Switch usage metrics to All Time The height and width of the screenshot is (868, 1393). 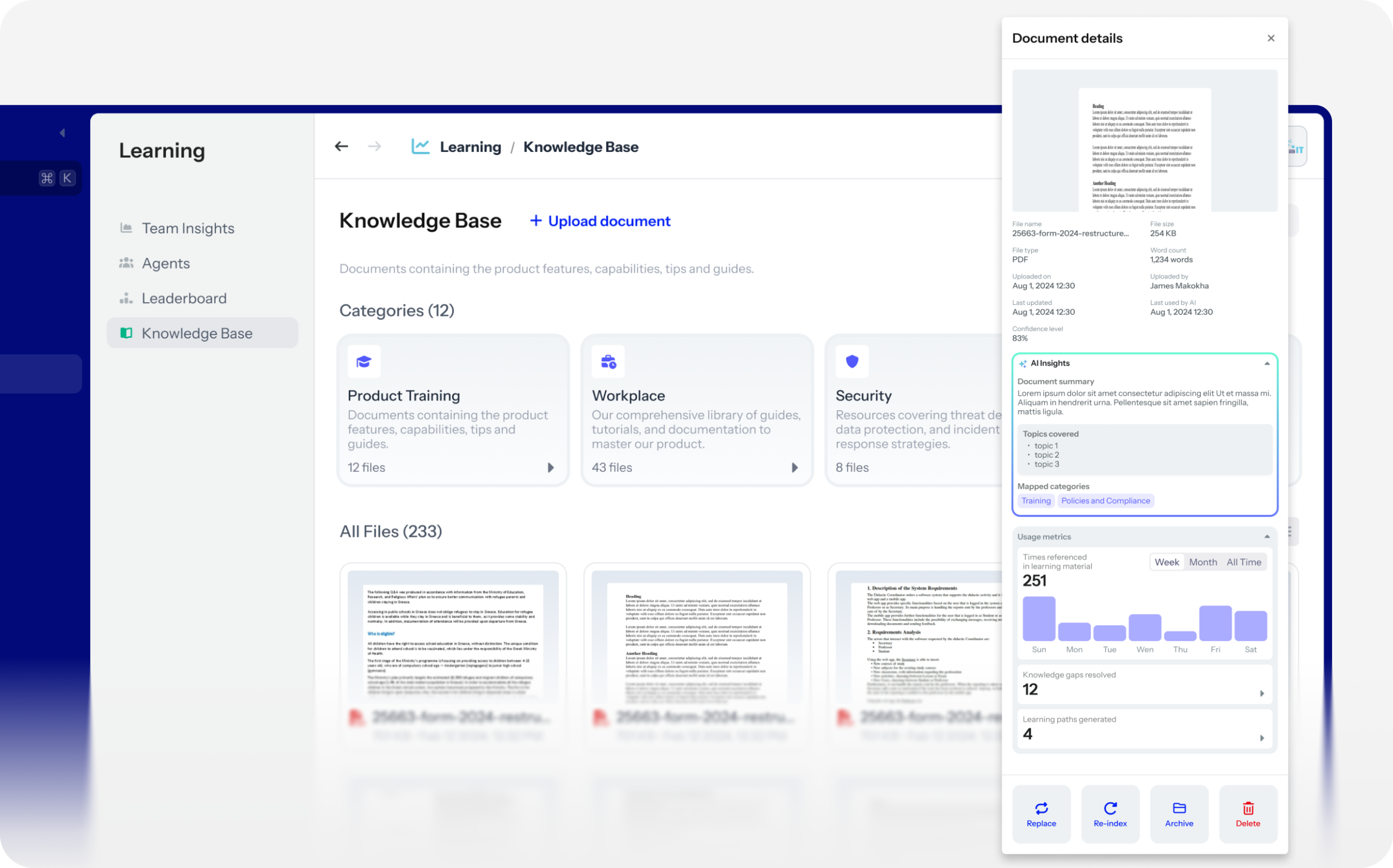1243,562
